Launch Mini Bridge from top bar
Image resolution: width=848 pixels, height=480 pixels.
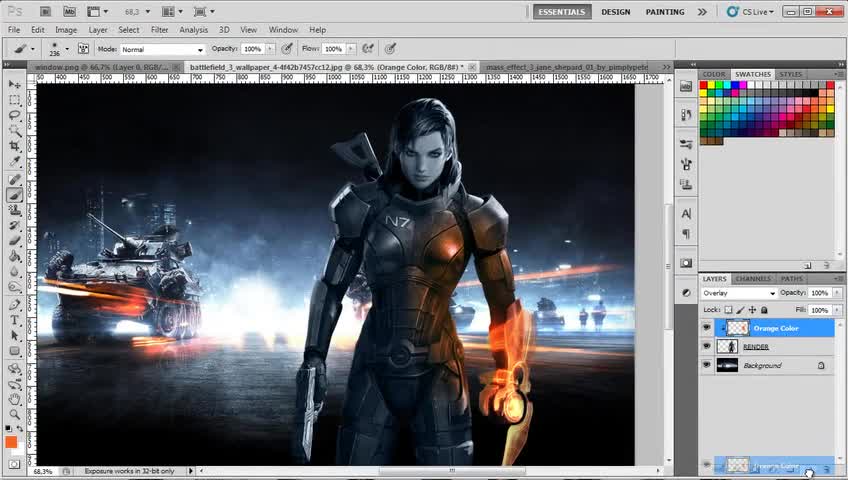click(x=69, y=12)
